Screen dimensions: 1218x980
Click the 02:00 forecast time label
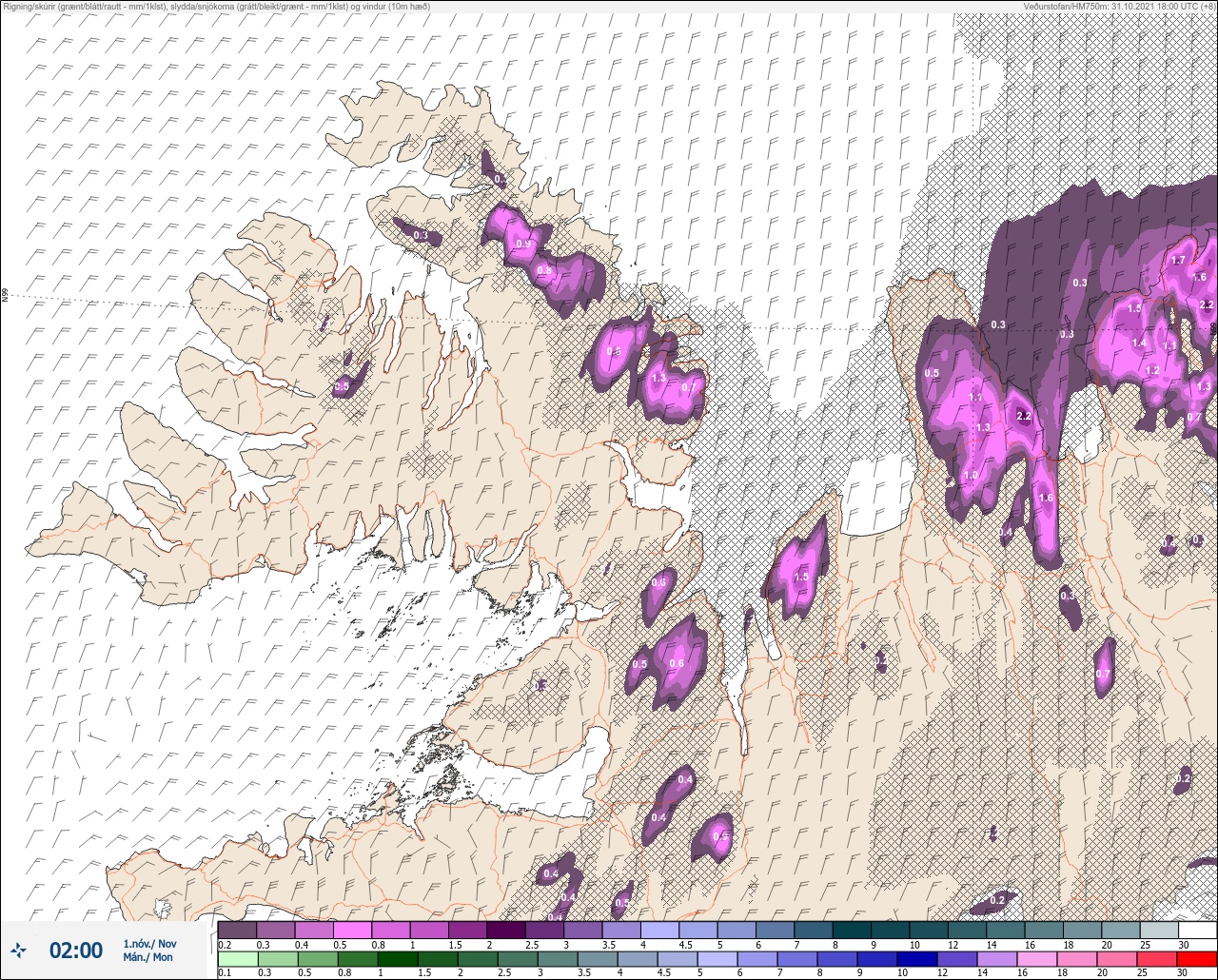[75, 951]
